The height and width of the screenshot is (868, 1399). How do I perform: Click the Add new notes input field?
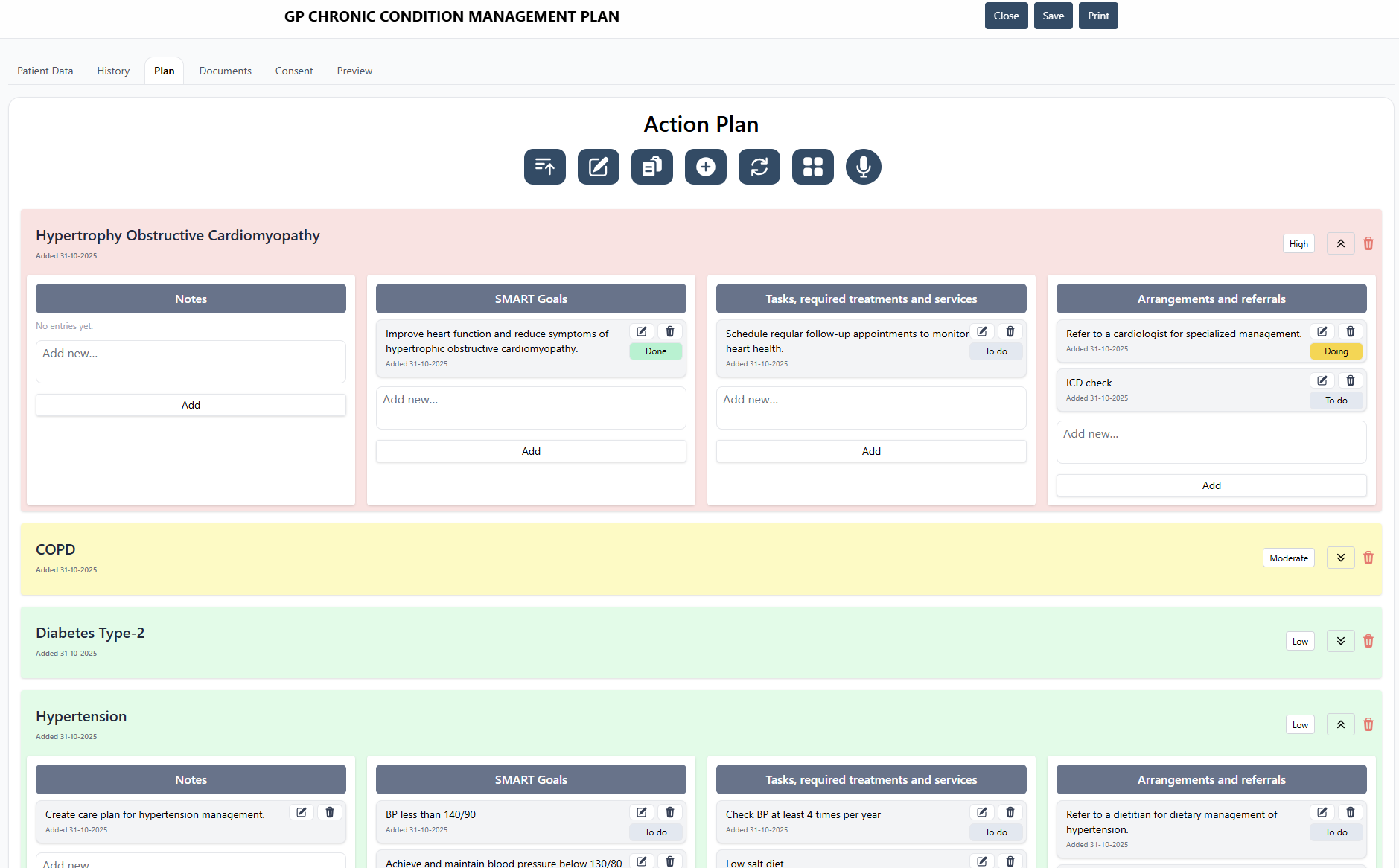pos(191,361)
